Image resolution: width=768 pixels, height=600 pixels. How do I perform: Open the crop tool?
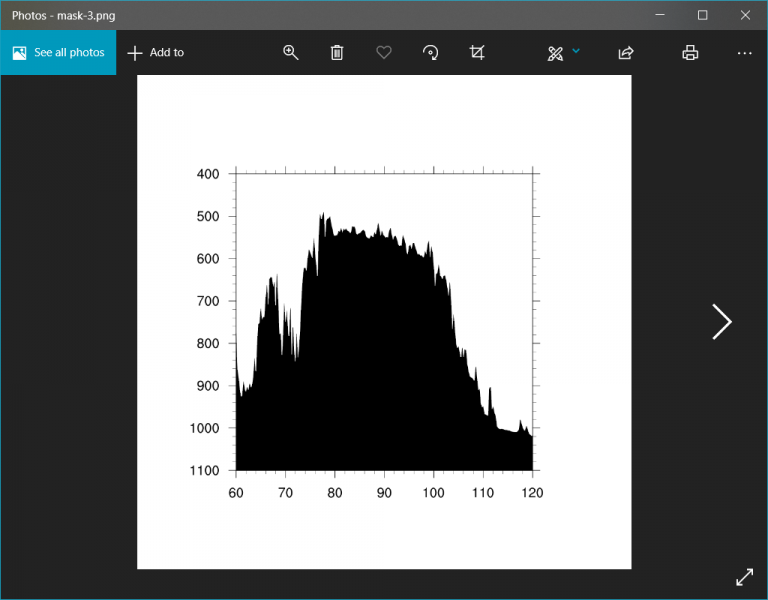pos(477,53)
